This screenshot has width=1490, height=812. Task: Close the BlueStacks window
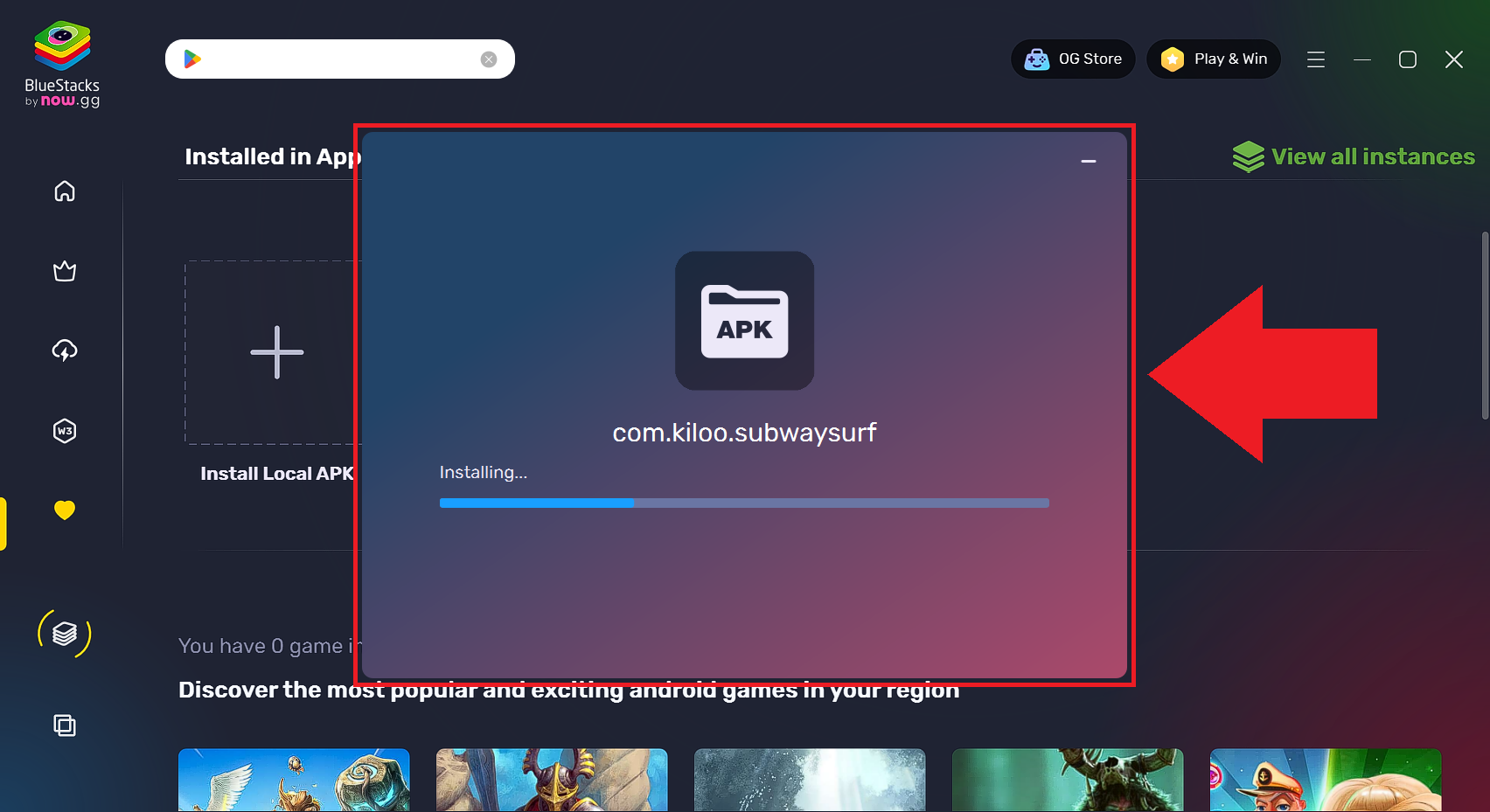pos(1454,59)
